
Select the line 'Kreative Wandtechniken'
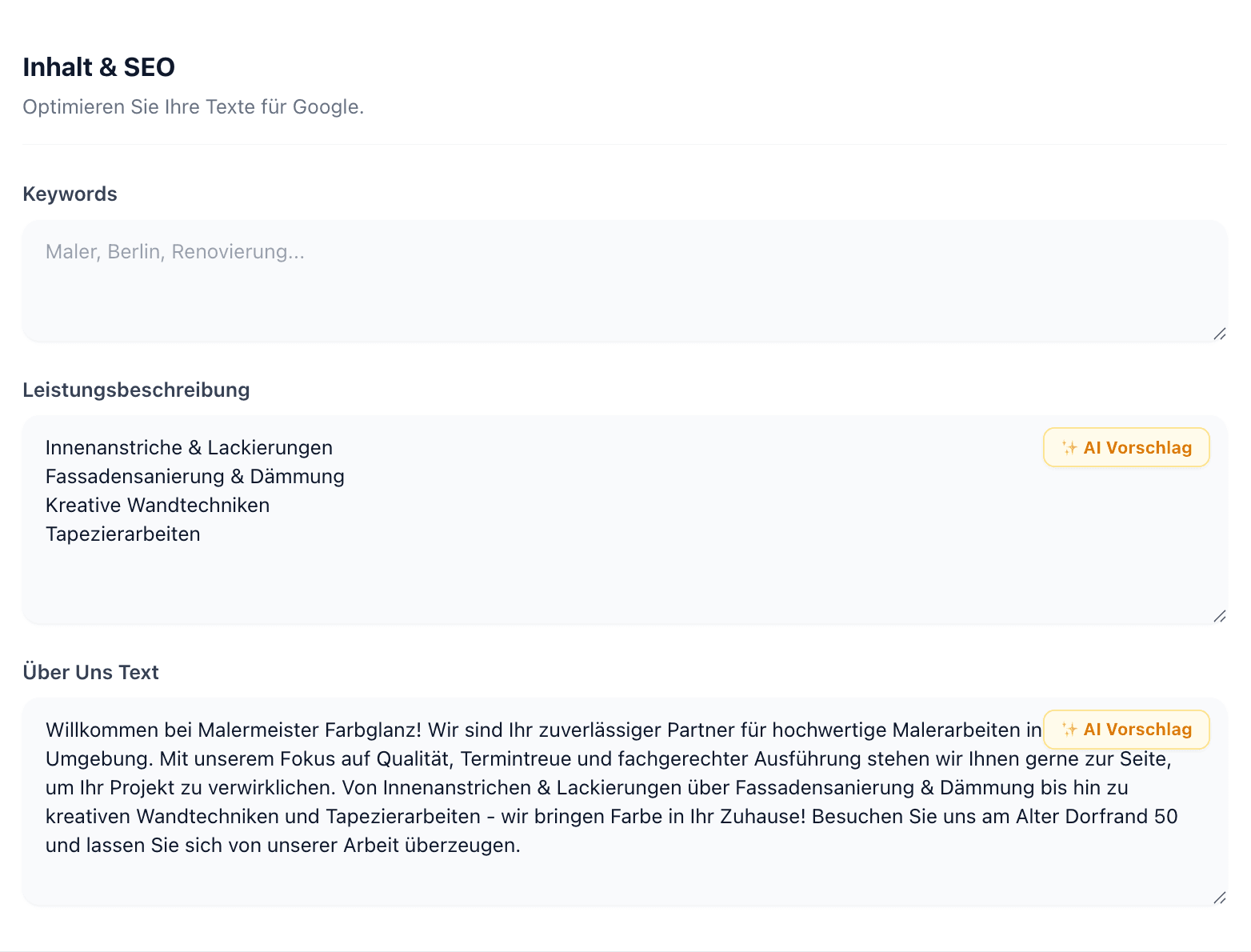click(157, 505)
